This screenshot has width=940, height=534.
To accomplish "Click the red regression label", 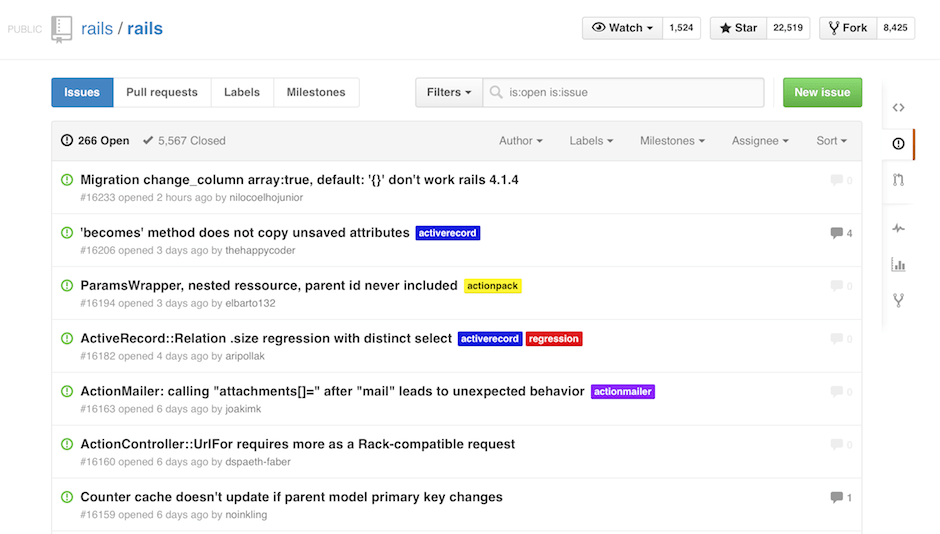I will (554, 339).
